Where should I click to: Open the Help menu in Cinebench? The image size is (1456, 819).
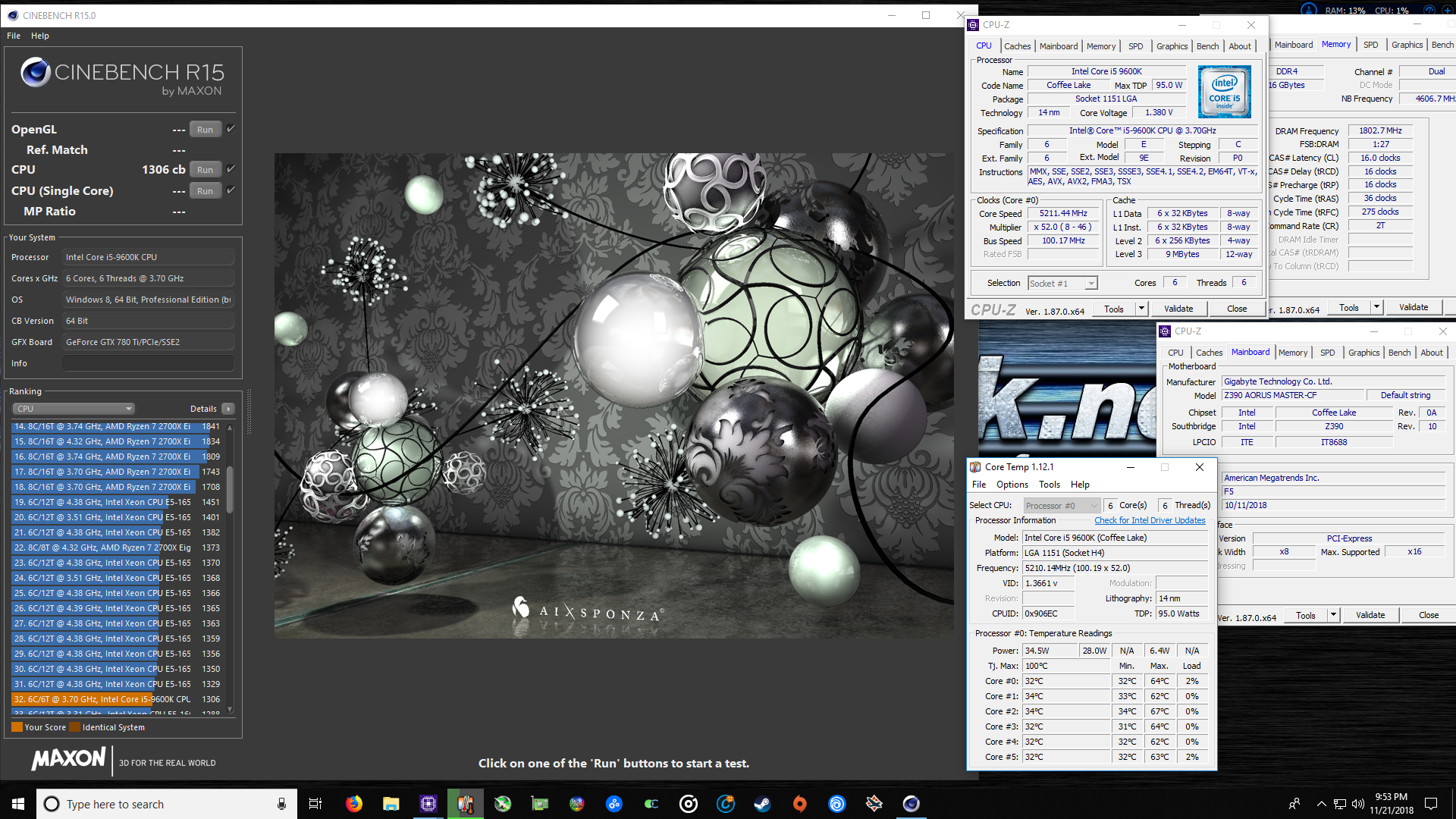40,36
